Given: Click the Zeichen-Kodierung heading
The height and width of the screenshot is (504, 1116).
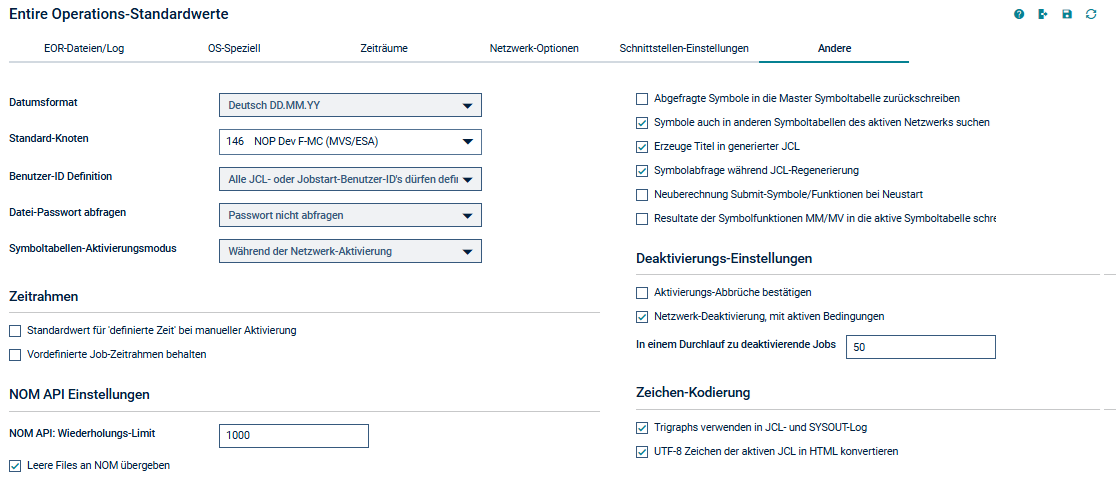Looking at the screenshot, I should click(693, 392).
